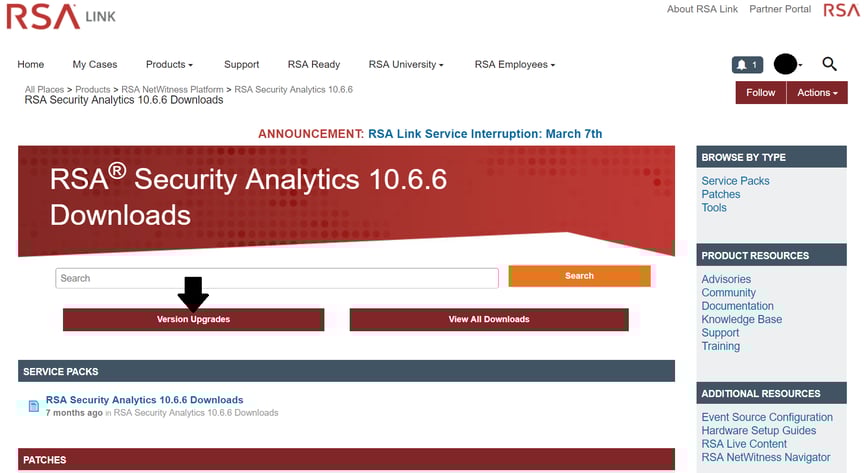Open the user avatar menu
Image resolution: width=864 pixels, height=473 pixels.
pos(787,64)
